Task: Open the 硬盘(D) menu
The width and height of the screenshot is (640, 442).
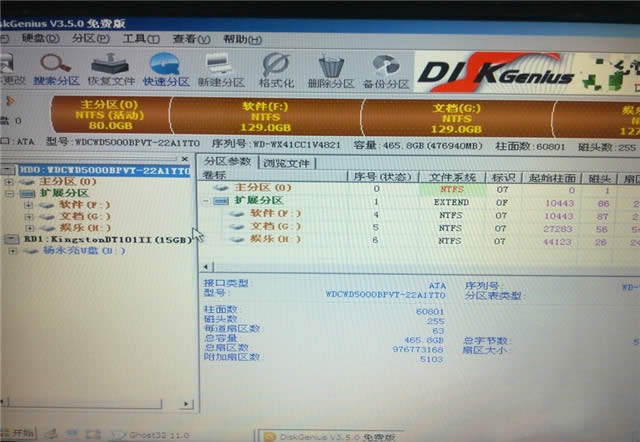Action: click(38, 39)
